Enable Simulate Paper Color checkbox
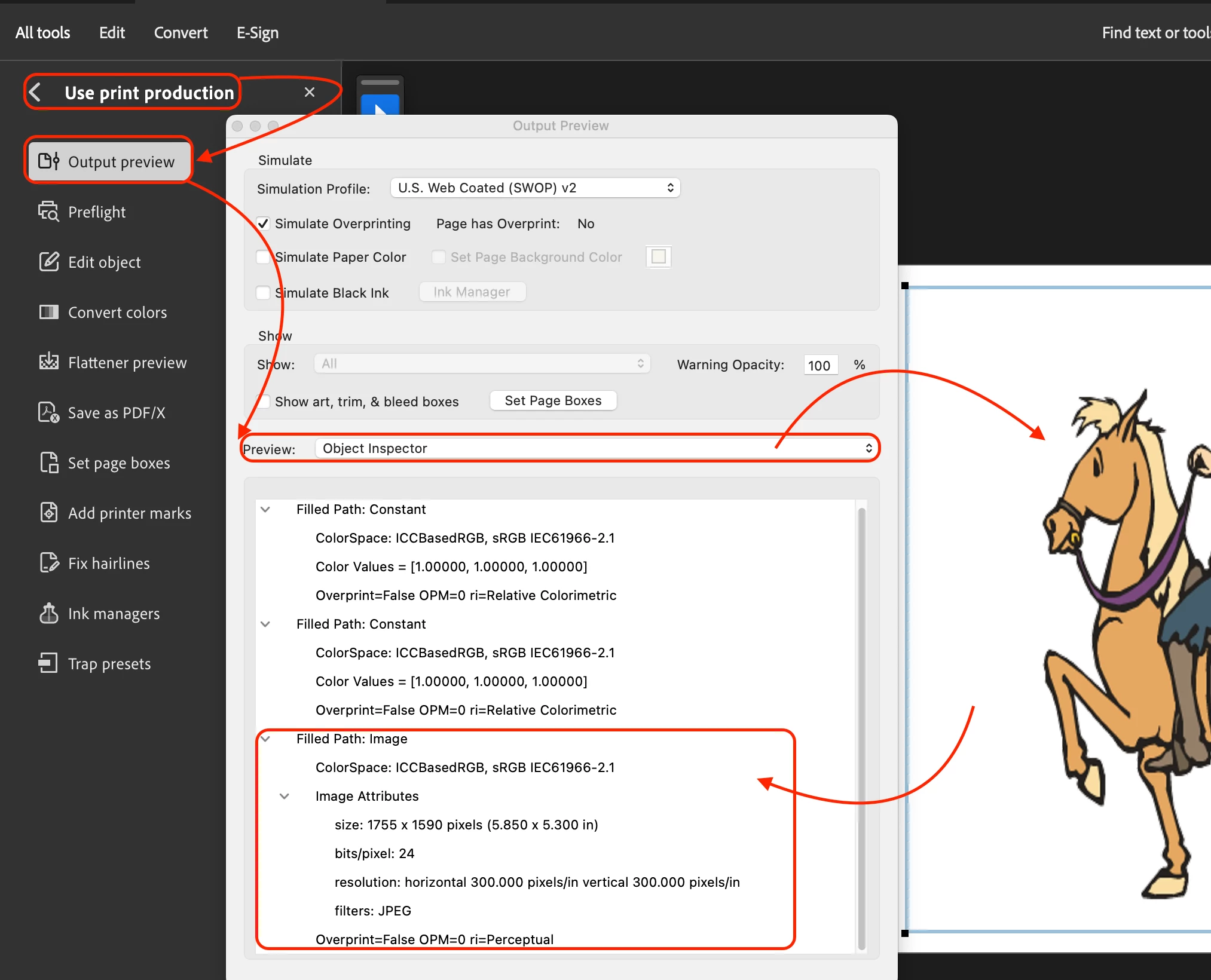This screenshot has width=1211, height=980. tap(263, 257)
